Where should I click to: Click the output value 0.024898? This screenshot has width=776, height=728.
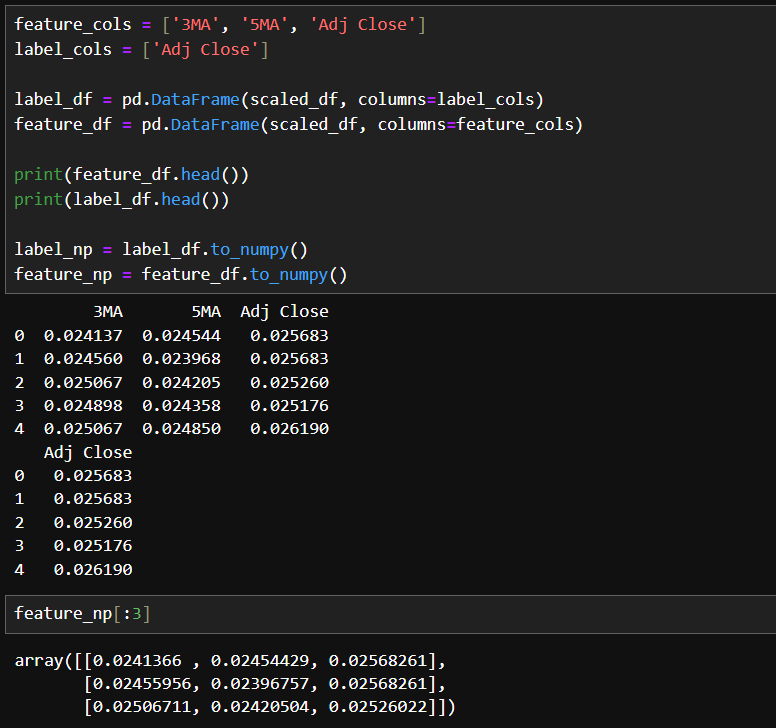coord(83,406)
